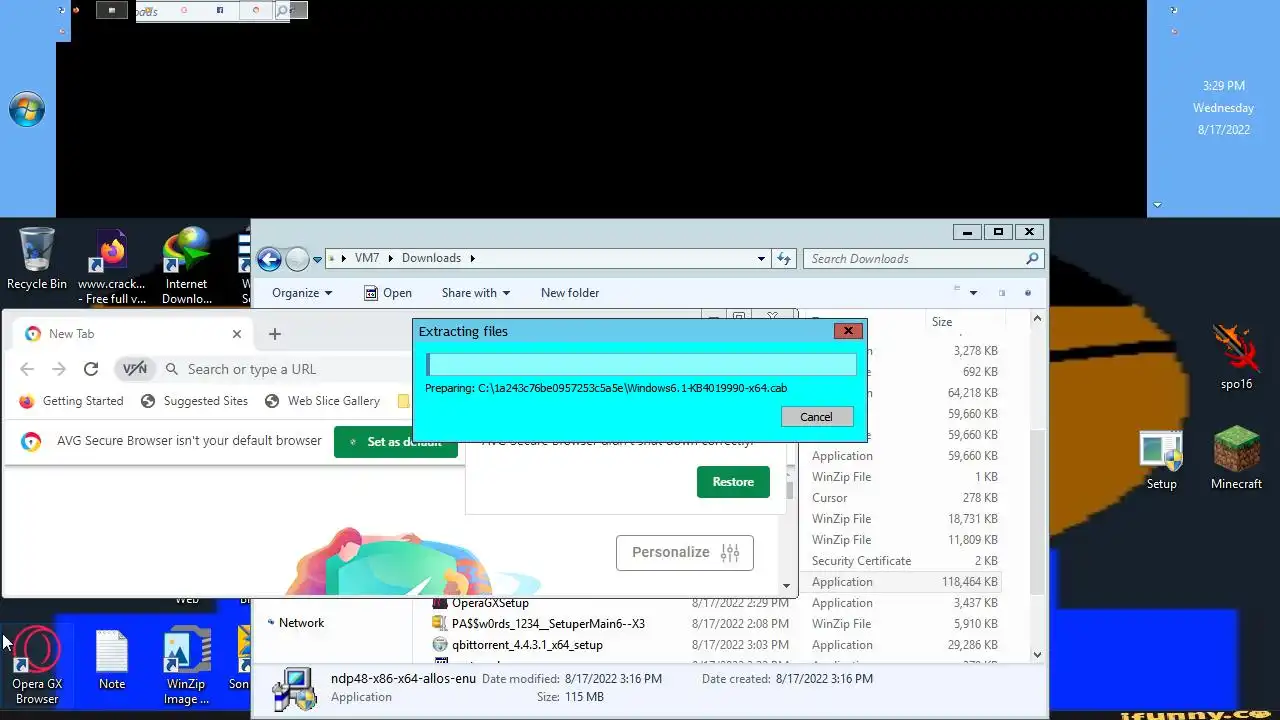Open the recent pages dropdown arrow
This screenshot has width=1280, height=720.
tap(317, 259)
